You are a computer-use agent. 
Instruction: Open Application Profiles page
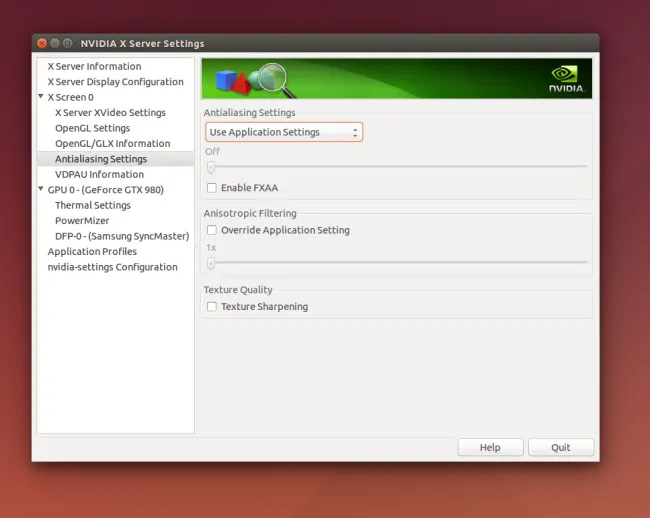pos(92,252)
